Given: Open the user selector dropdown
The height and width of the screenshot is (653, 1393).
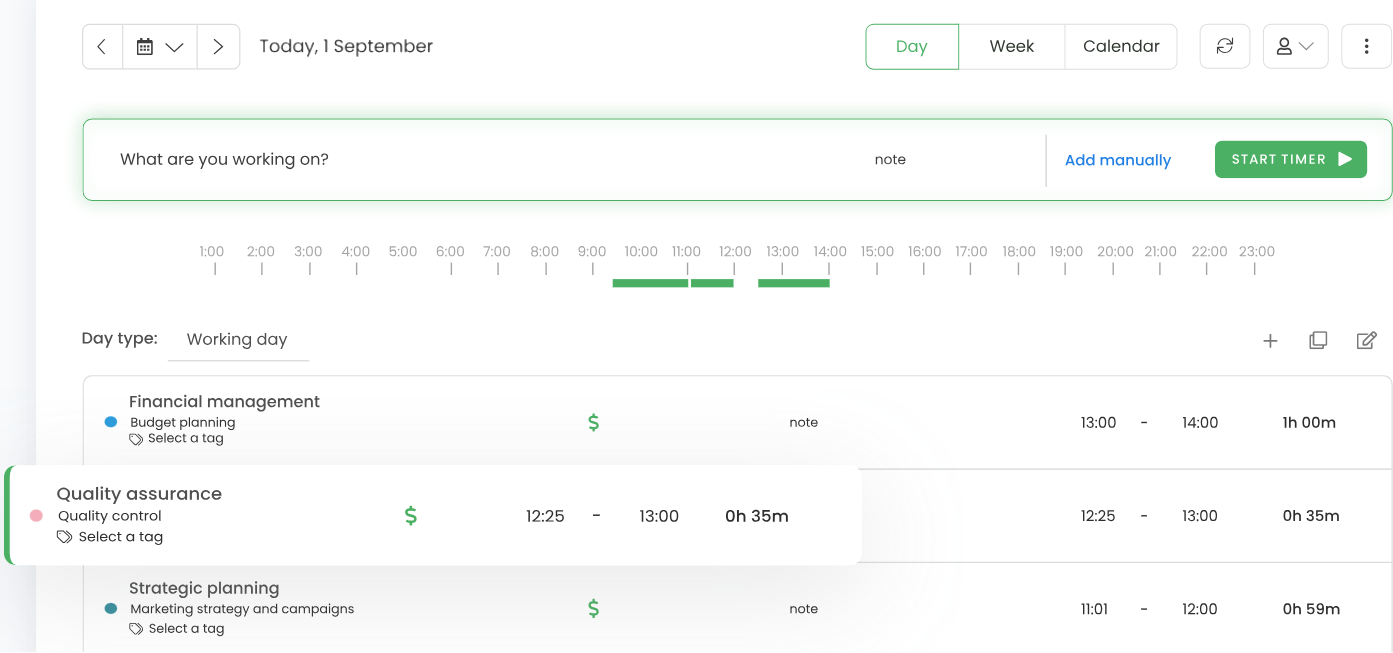Looking at the screenshot, I should click(1295, 47).
